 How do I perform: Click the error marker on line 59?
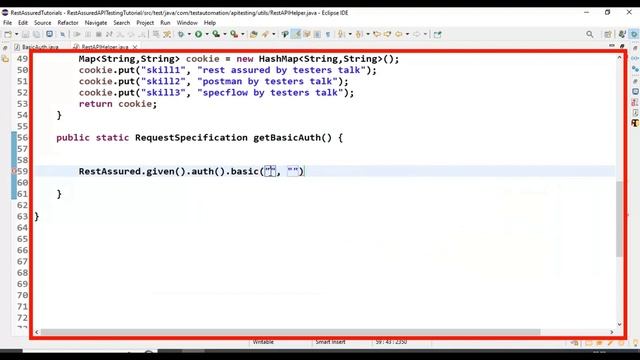pyautogui.click(x=13, y=171)
